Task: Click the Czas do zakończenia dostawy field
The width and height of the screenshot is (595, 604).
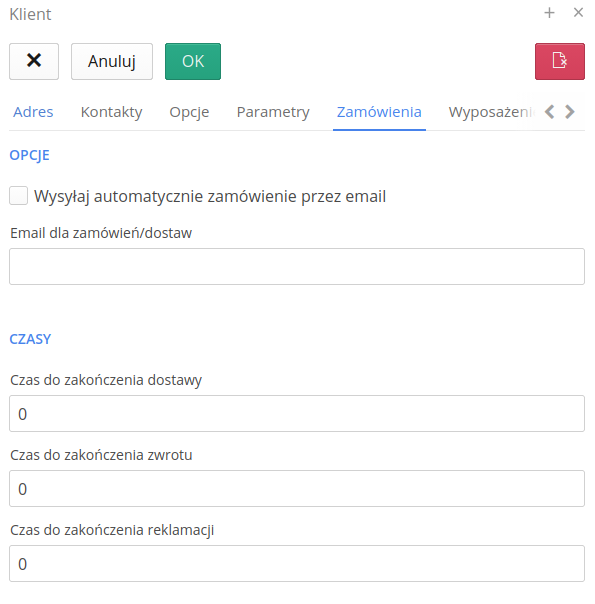Action: [x=297, y=413]
